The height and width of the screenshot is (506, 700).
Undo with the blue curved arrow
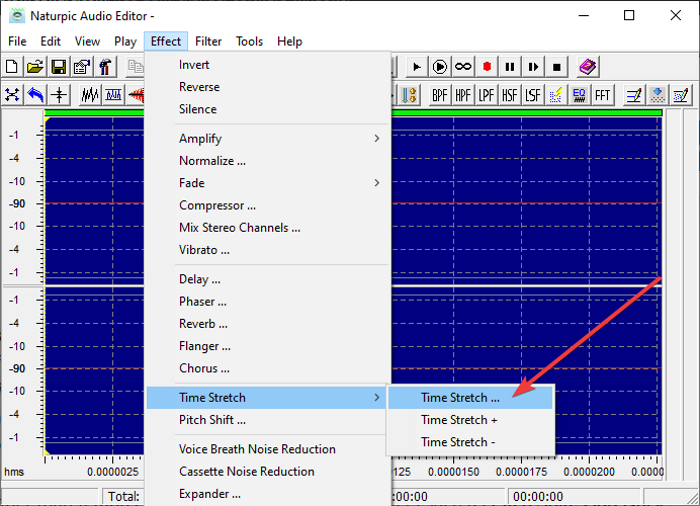pyautogui.click(x=35, y=95)
